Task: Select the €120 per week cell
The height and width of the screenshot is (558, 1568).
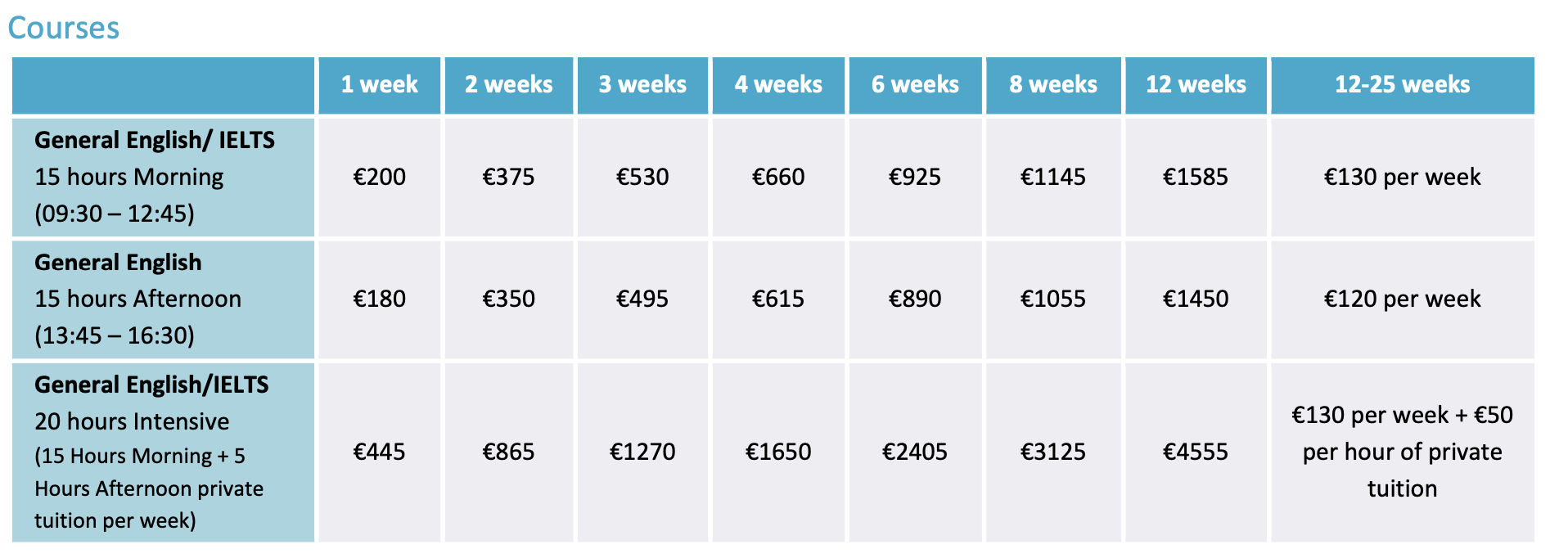Action: point(1402,299)
